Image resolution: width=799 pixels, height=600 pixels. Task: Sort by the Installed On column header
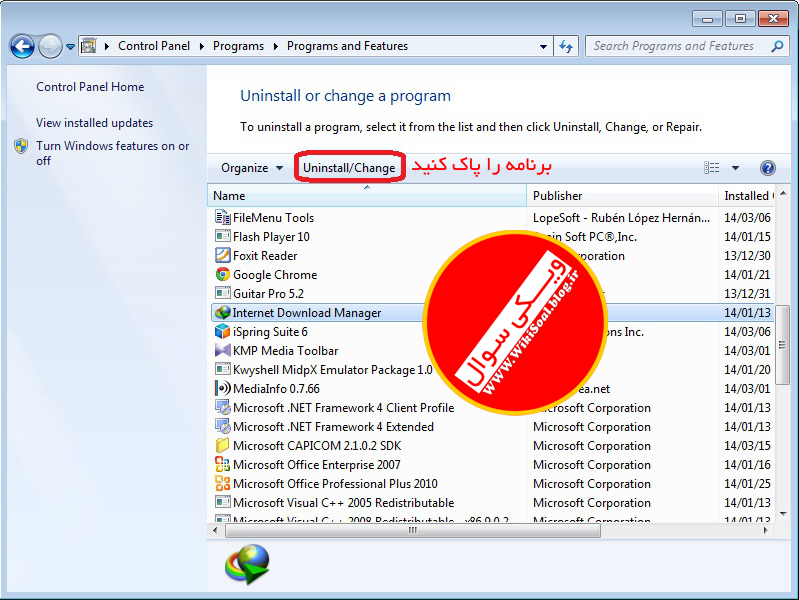[x=747, y=196]
